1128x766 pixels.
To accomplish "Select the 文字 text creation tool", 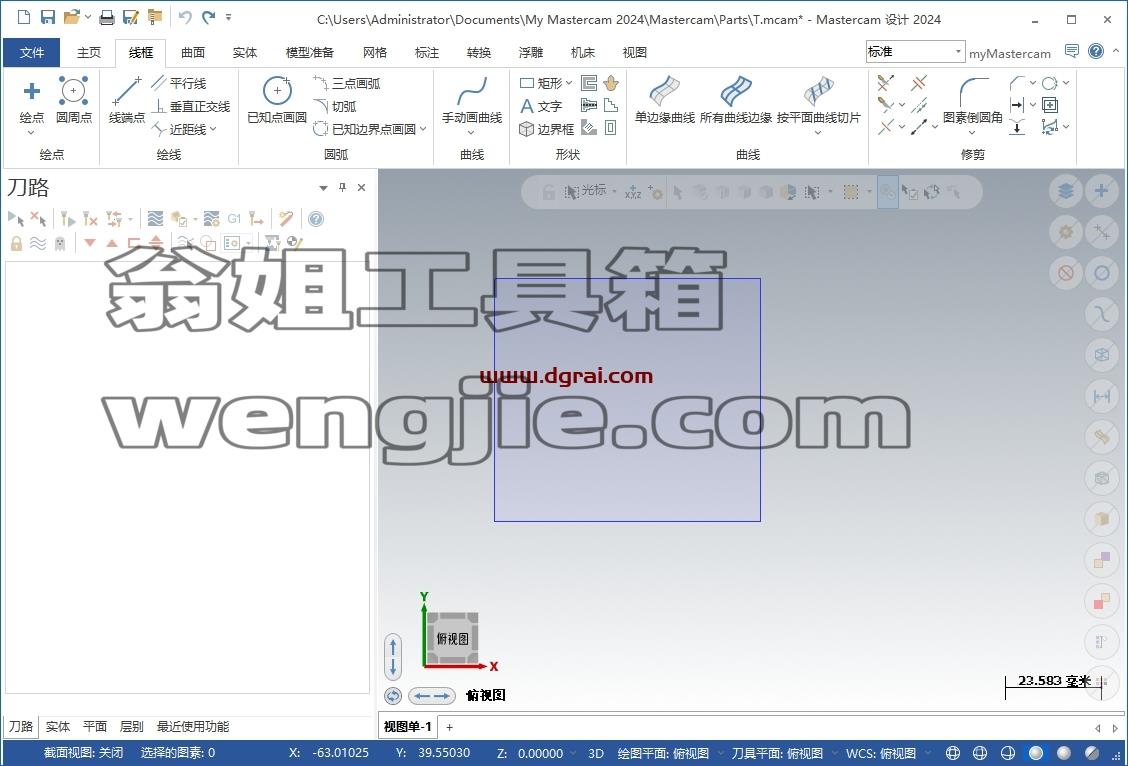I will click(541, 106).
